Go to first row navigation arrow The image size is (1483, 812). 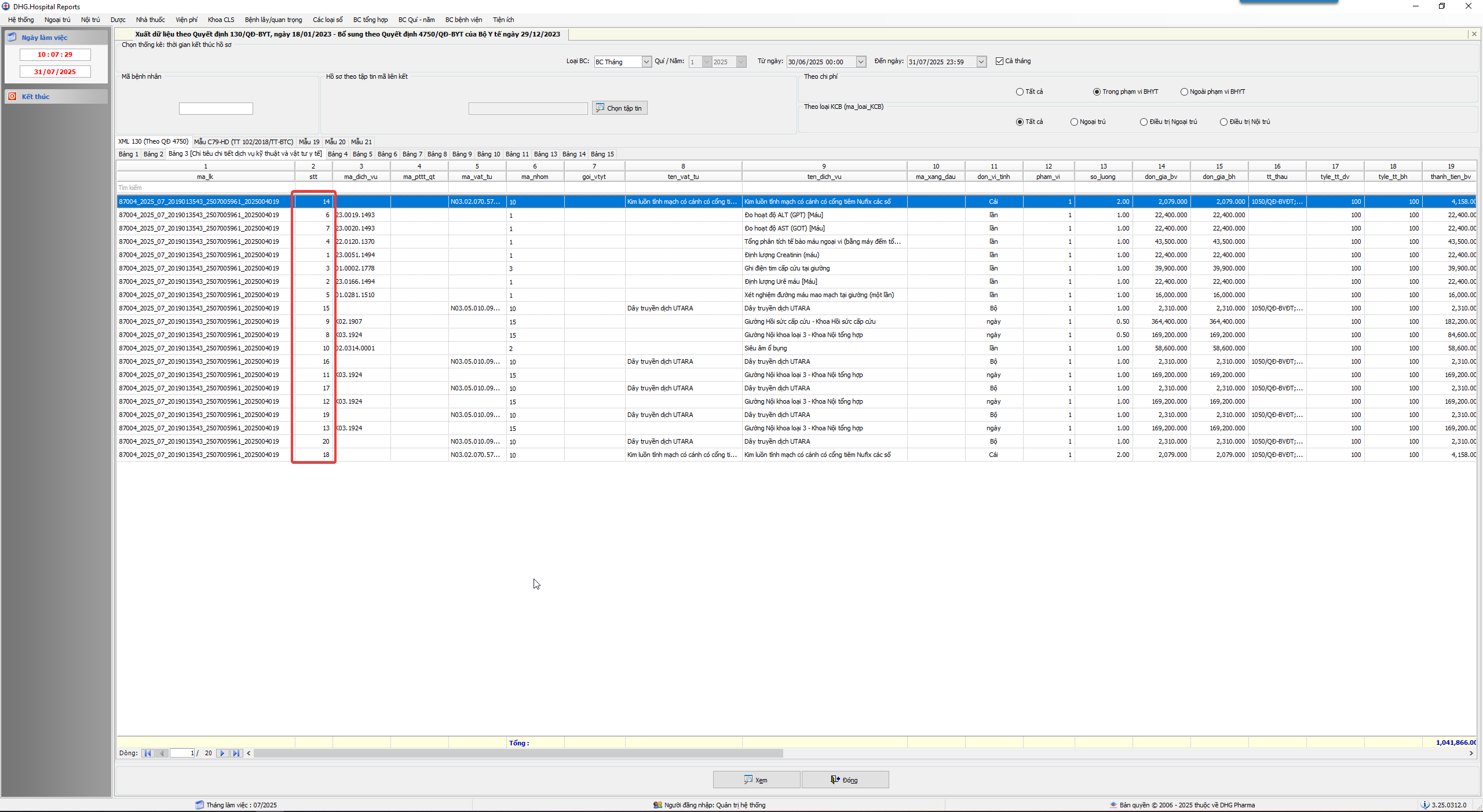coord(148,753)
